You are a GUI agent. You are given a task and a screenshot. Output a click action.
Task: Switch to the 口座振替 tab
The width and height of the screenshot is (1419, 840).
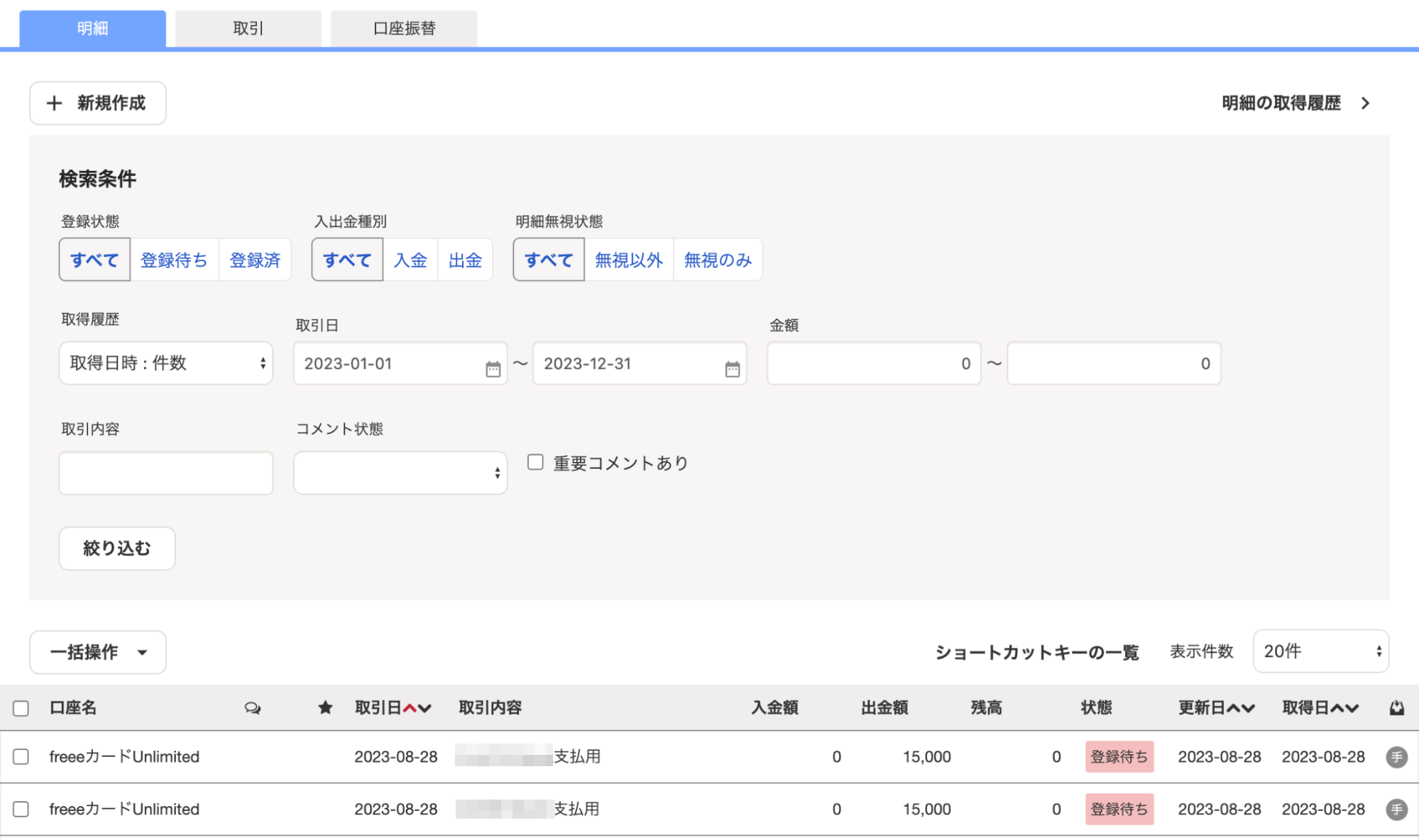(404, 28)
